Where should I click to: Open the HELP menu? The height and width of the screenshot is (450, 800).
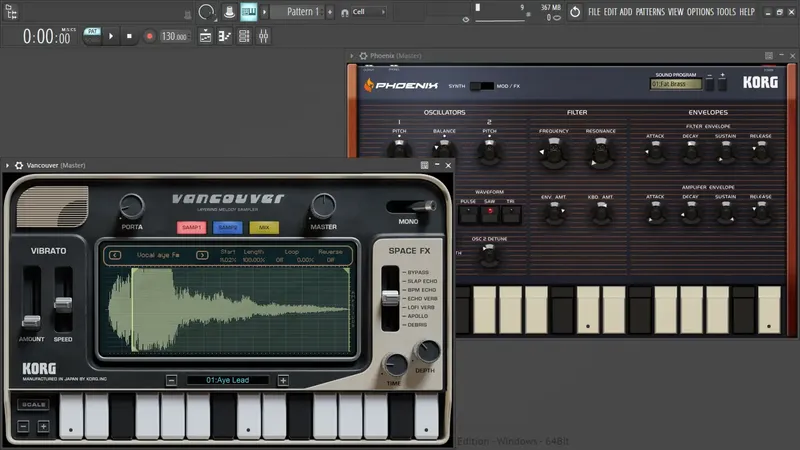click(747, 12)
